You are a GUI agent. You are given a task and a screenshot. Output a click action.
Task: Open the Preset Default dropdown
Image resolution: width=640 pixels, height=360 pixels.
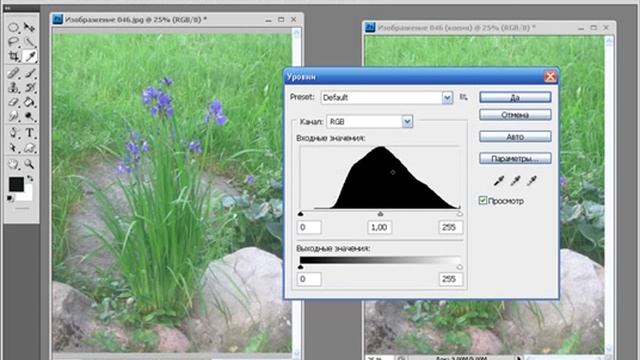[x=387, y=98]
